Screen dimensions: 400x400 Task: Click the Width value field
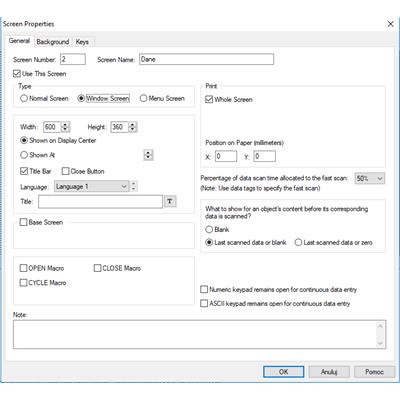click(53, 127)
